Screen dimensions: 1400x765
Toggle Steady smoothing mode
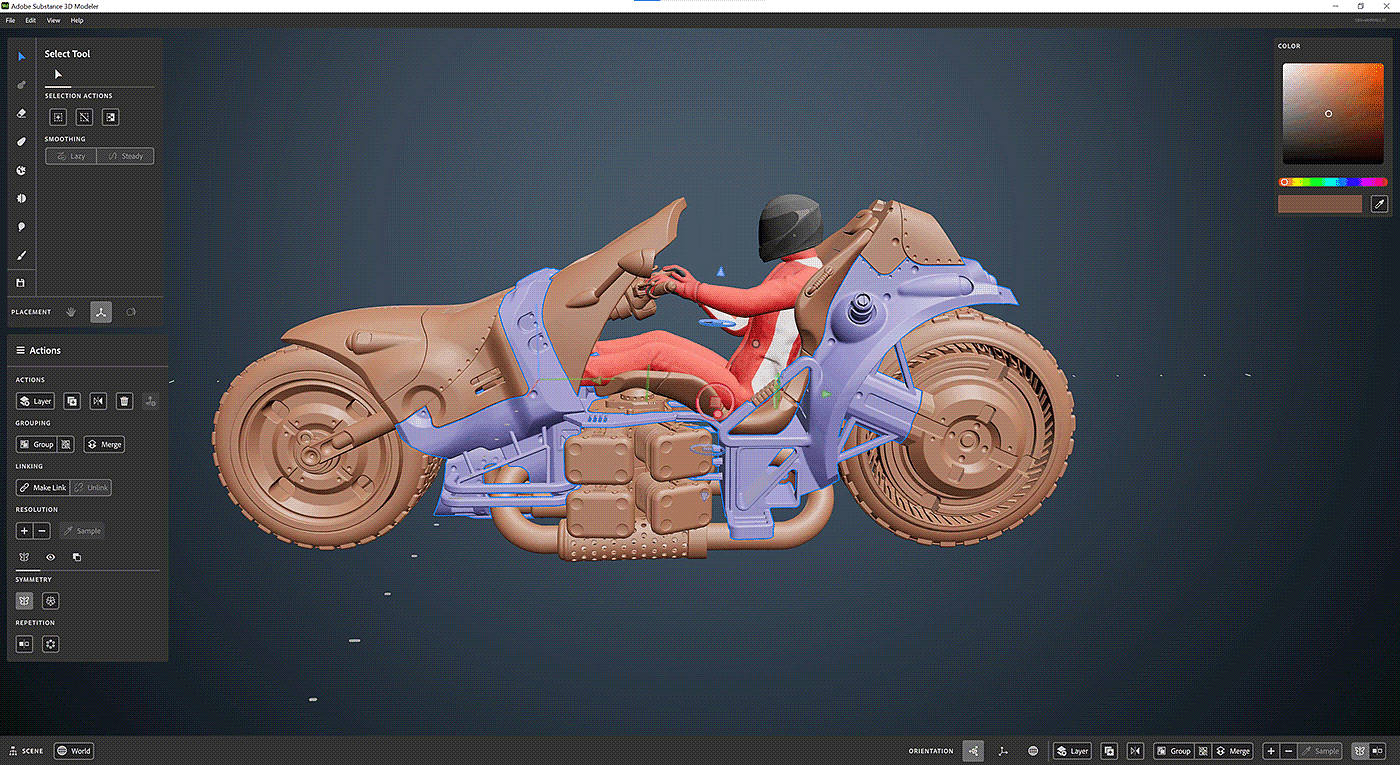(126, 156)
